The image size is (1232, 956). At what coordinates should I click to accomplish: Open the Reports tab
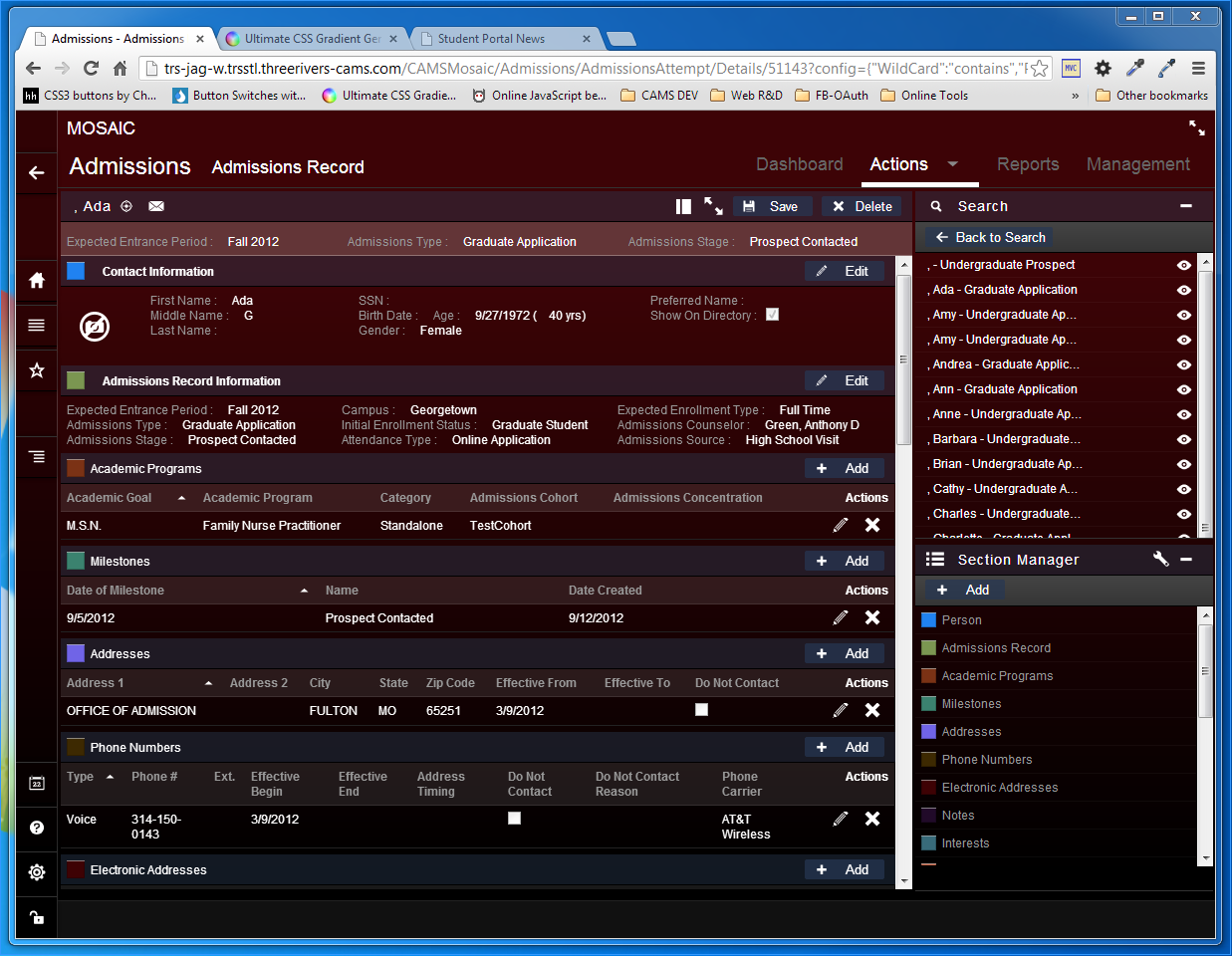pos(1028,164)
